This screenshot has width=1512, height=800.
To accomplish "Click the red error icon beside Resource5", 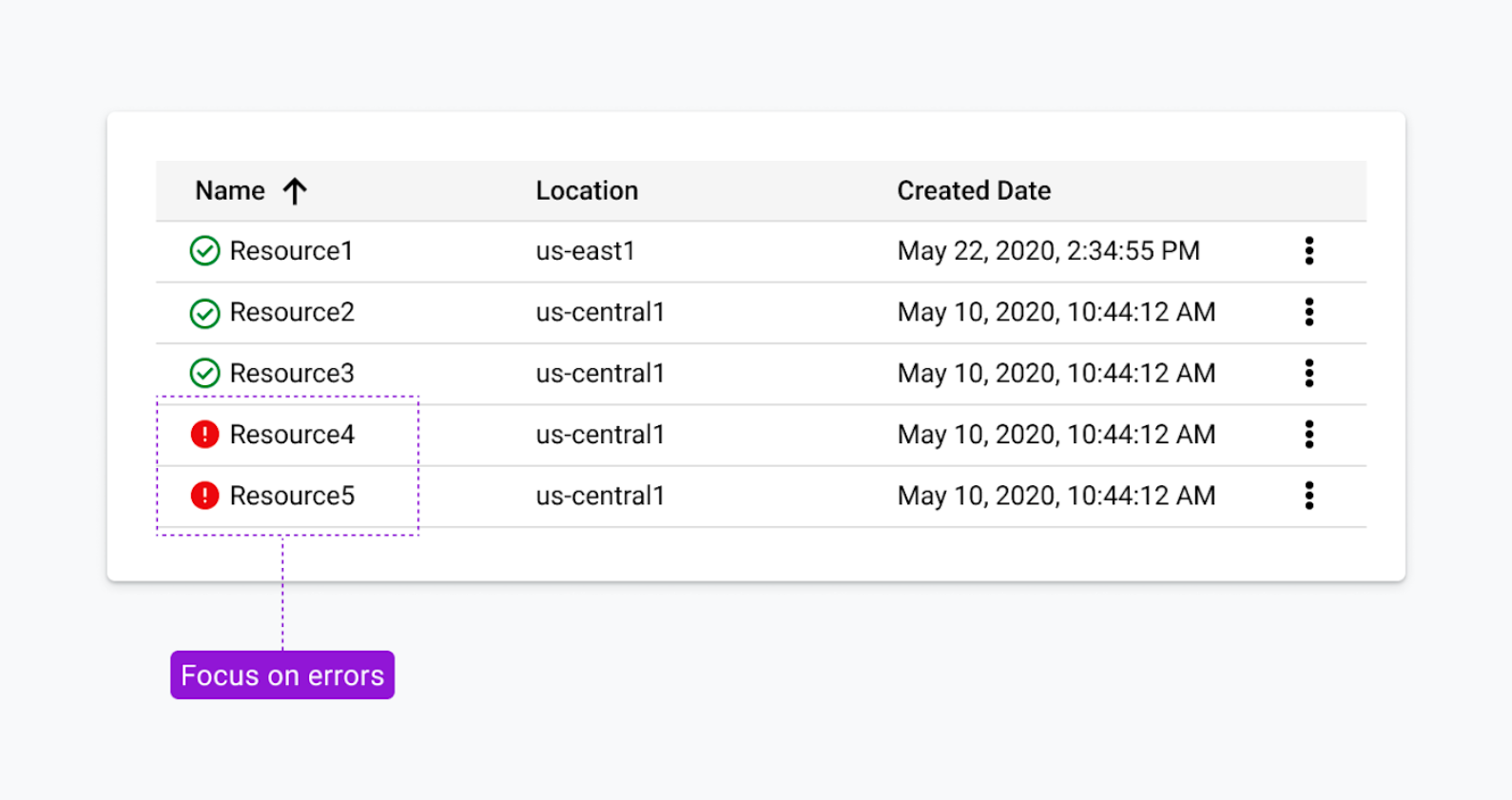I will pos(204,496).
